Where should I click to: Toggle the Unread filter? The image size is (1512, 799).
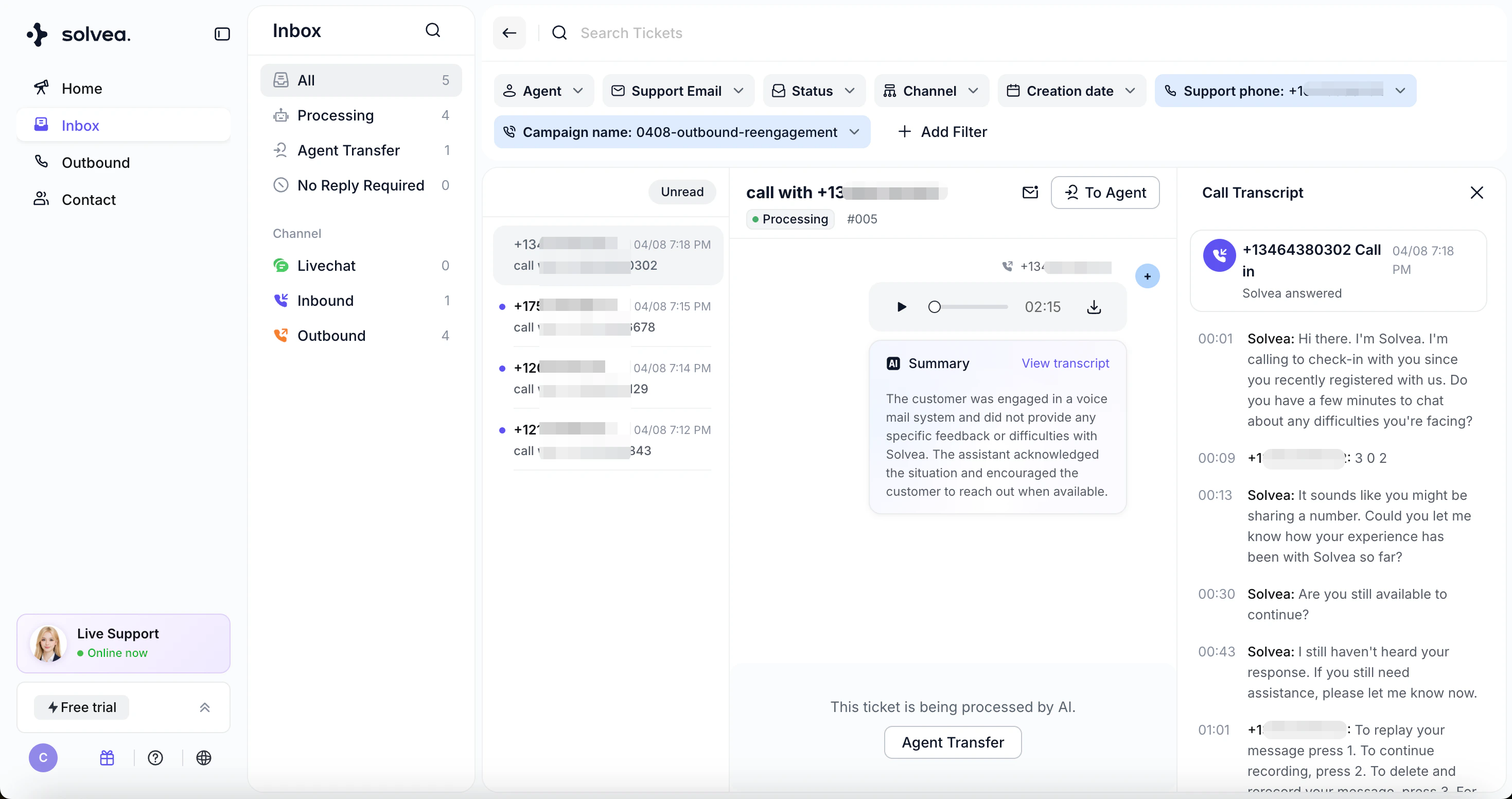[x=682, y=192]
